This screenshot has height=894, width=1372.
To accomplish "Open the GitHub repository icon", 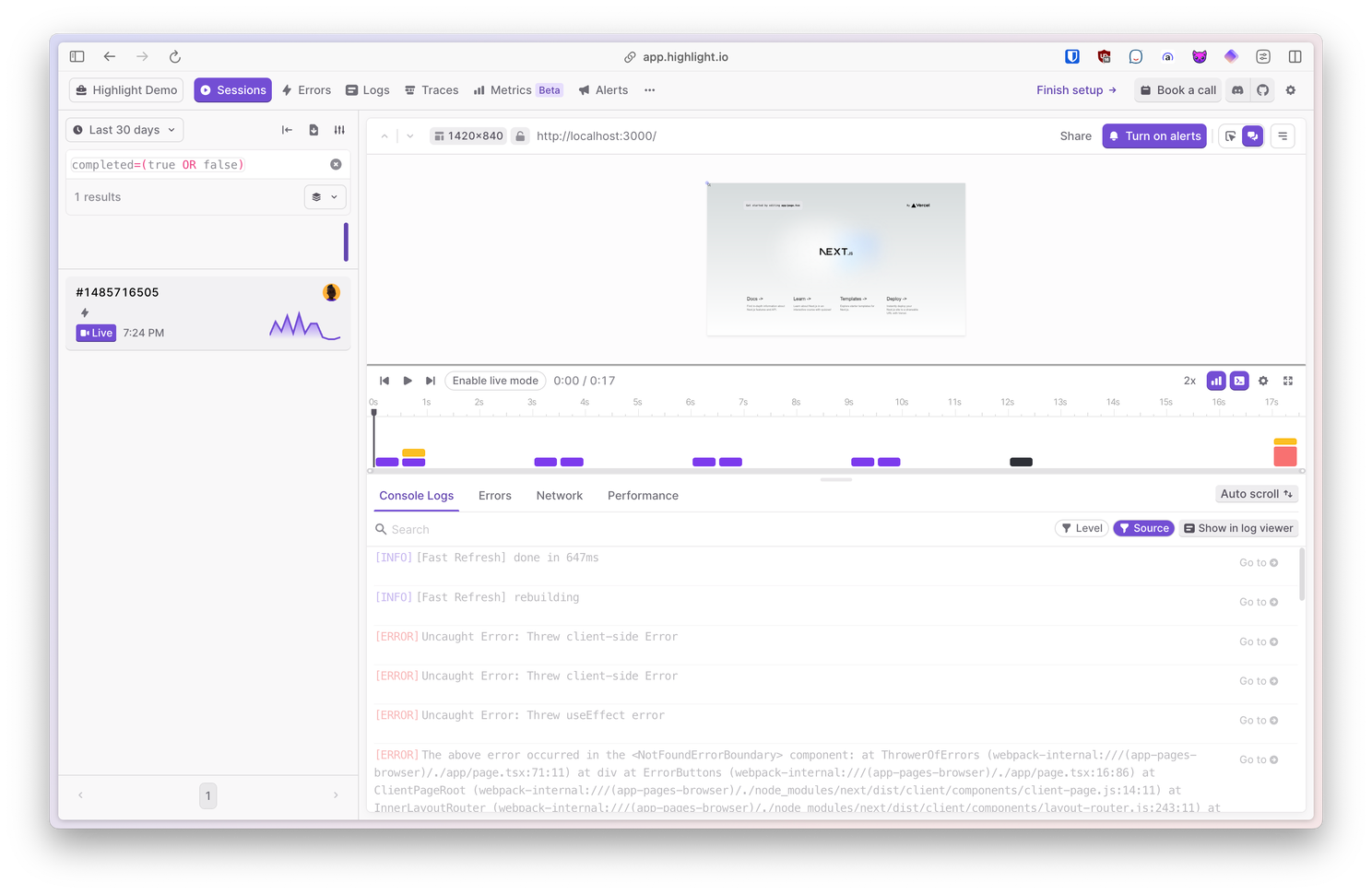I will tap(1263, 90).
